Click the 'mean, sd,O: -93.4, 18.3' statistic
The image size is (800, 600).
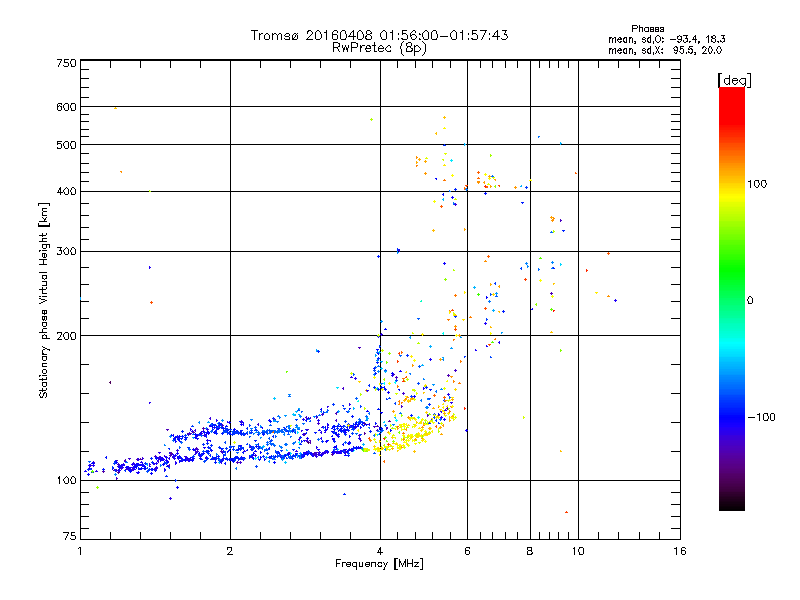point(666,39)
